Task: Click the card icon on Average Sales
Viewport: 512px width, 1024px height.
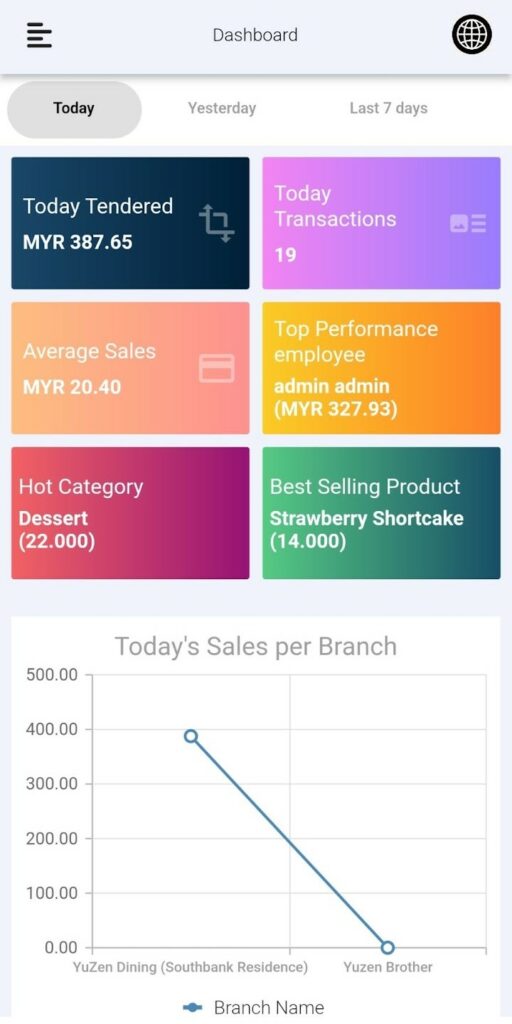Action: pyautogui.click(x=216, y=368)
